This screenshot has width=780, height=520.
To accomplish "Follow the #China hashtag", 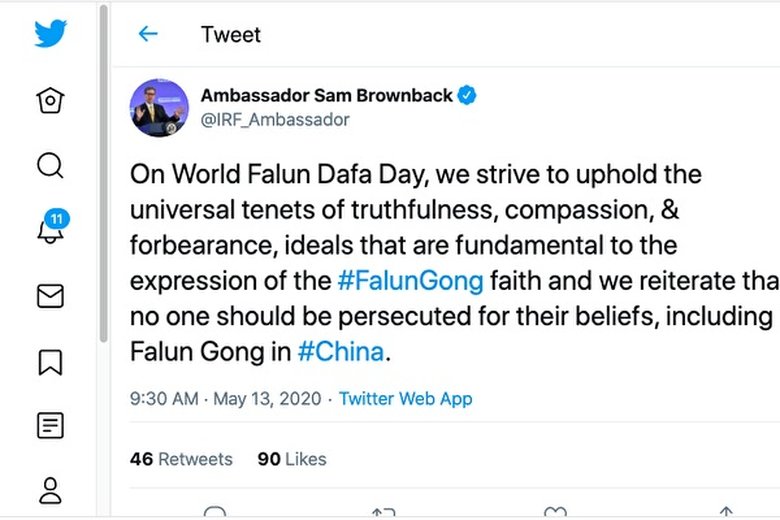I will pos(341,352).
